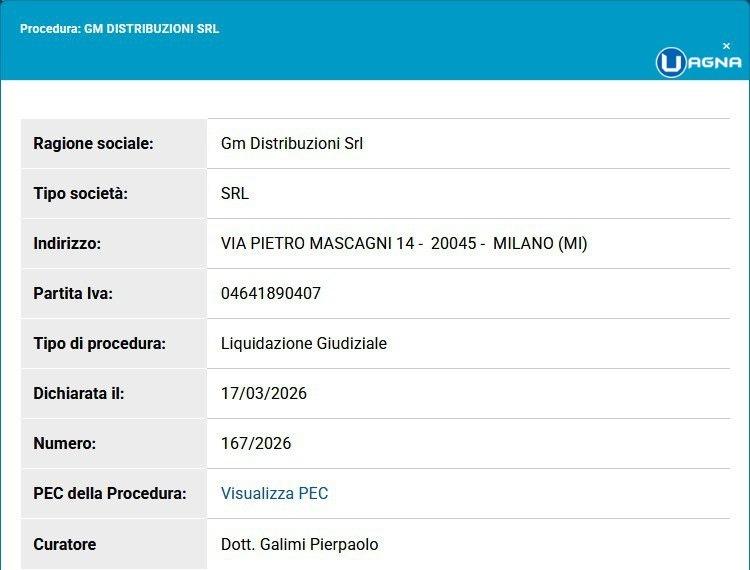Click the 'Procedura: GM DISTRIBUZIONI SRL' header title

click(x=119, y=29)
